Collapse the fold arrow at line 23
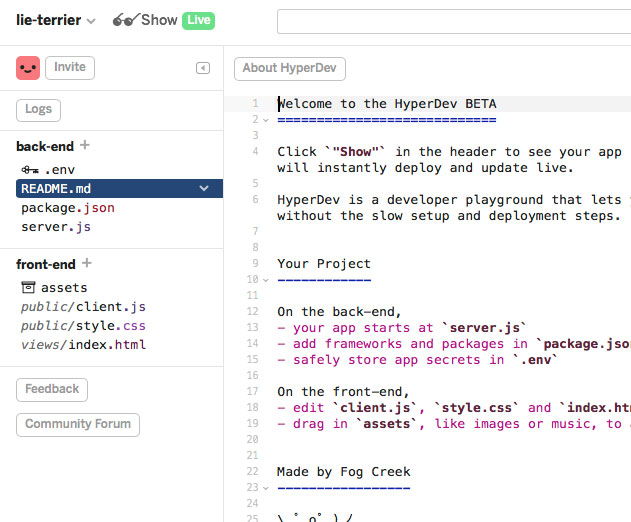 click(266, 488)
